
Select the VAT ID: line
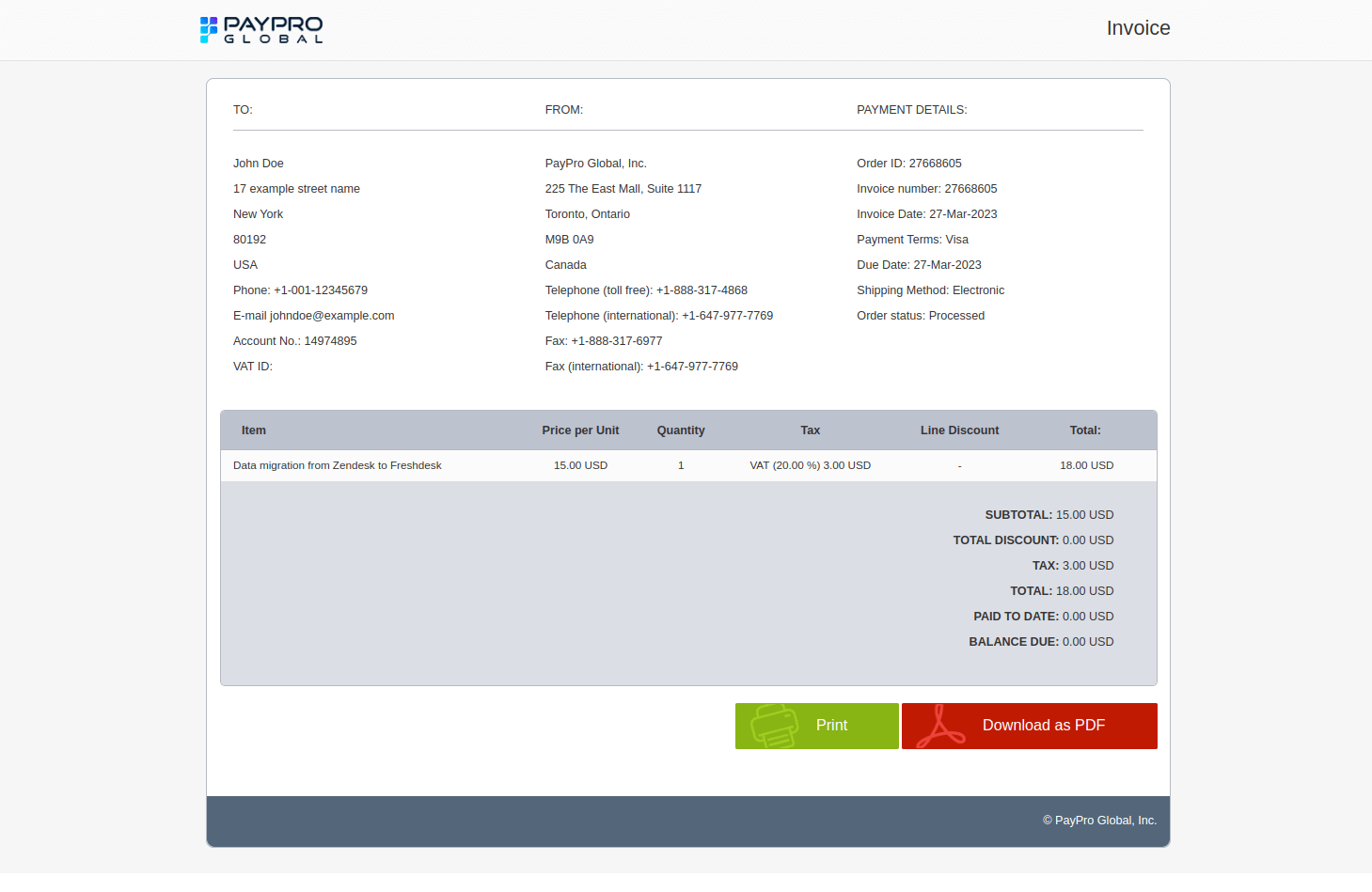[x=253, y=367]
